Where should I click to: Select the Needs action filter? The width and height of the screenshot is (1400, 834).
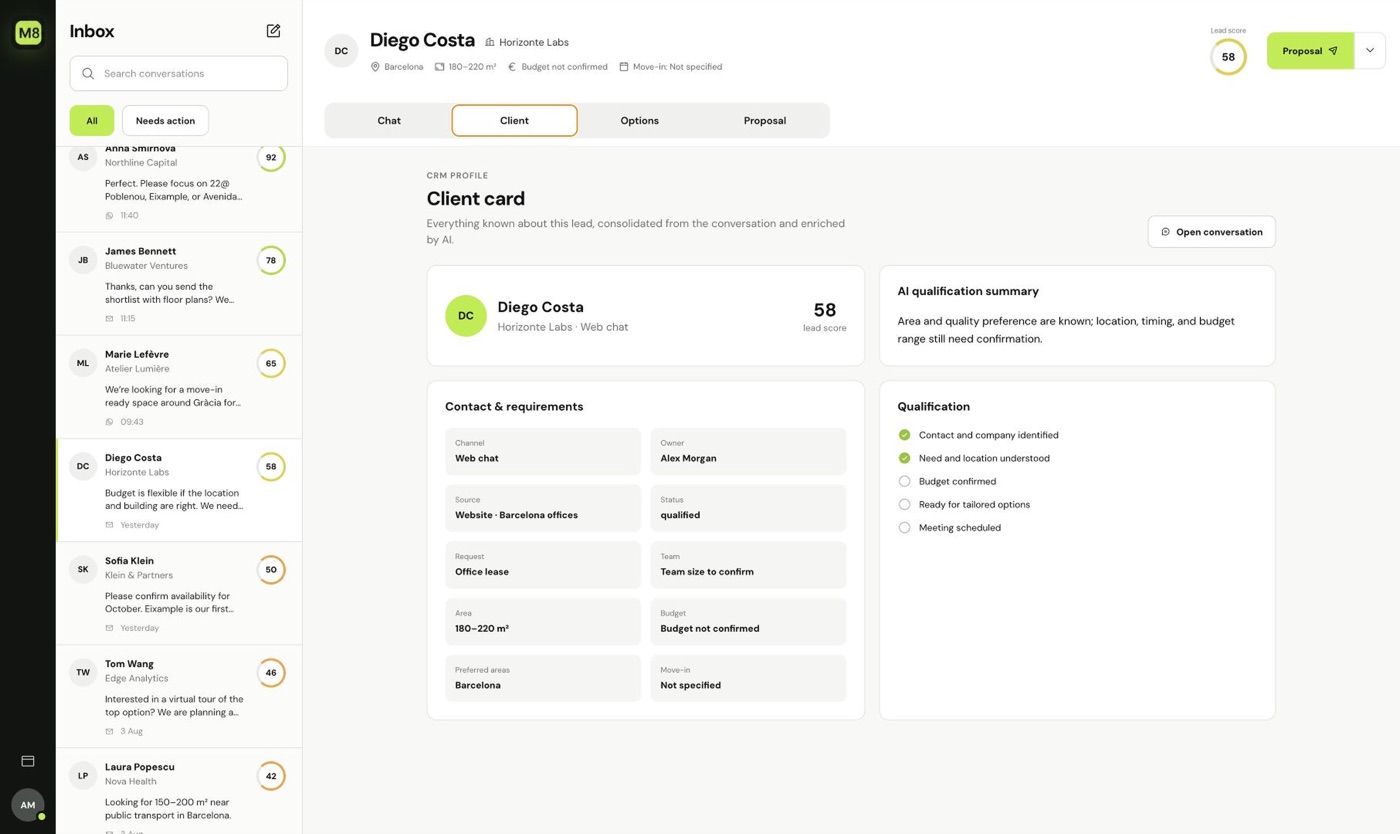165,120
